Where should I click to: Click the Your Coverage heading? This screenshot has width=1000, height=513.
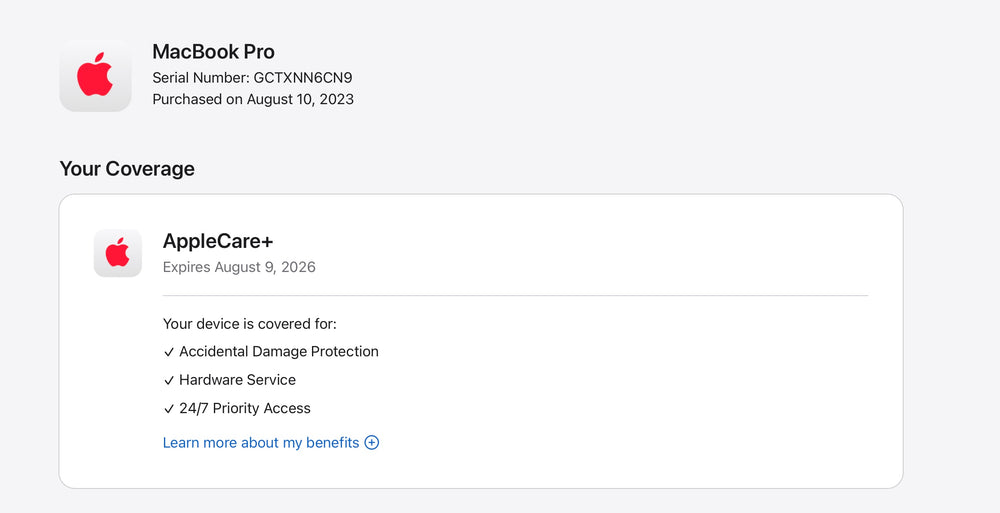(x=127, y=169)
